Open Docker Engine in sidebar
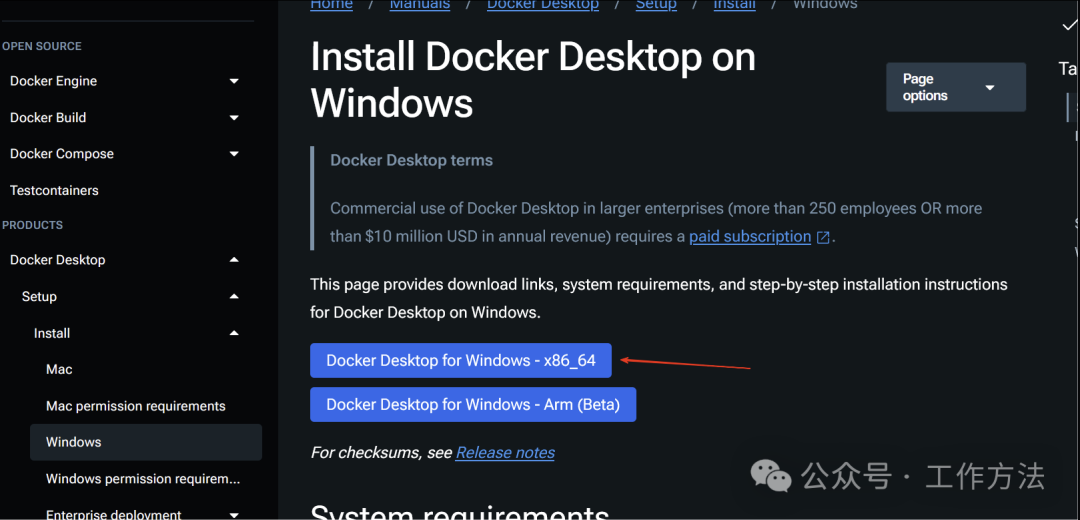Screen dimensions: 1080x520 [53, 81]
